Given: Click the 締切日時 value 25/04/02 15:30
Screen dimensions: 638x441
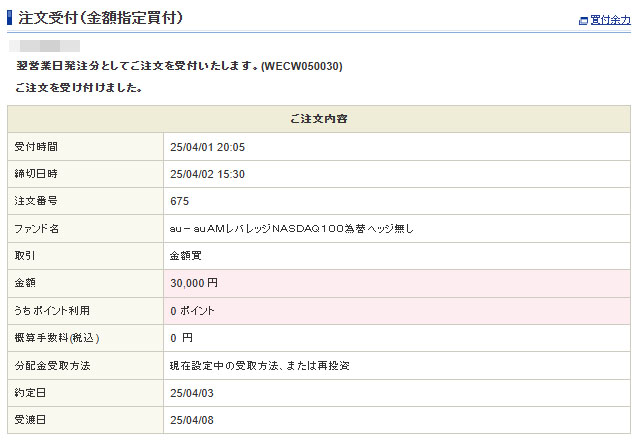Looking at the screenshot, I should pyautogui.click(x=207, y=174).
